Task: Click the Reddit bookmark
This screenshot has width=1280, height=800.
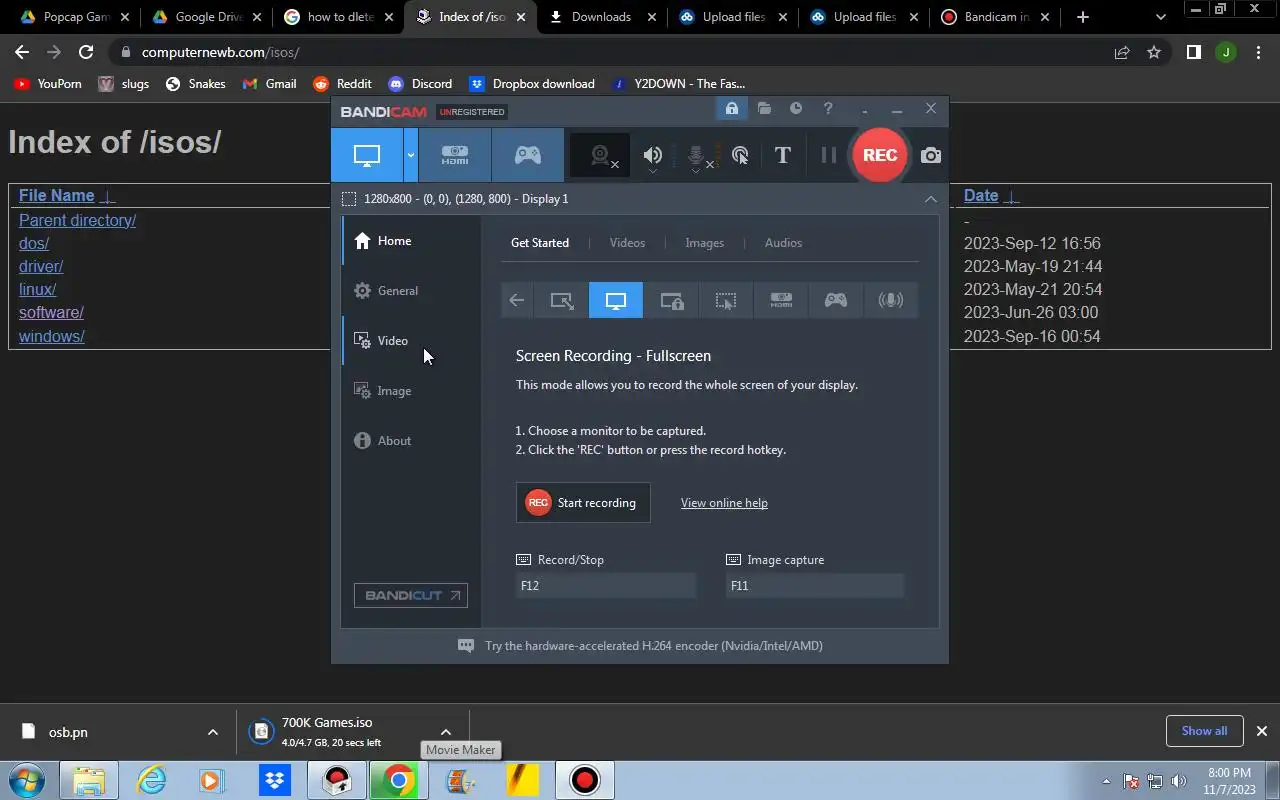Action: [x=342, y=84]
